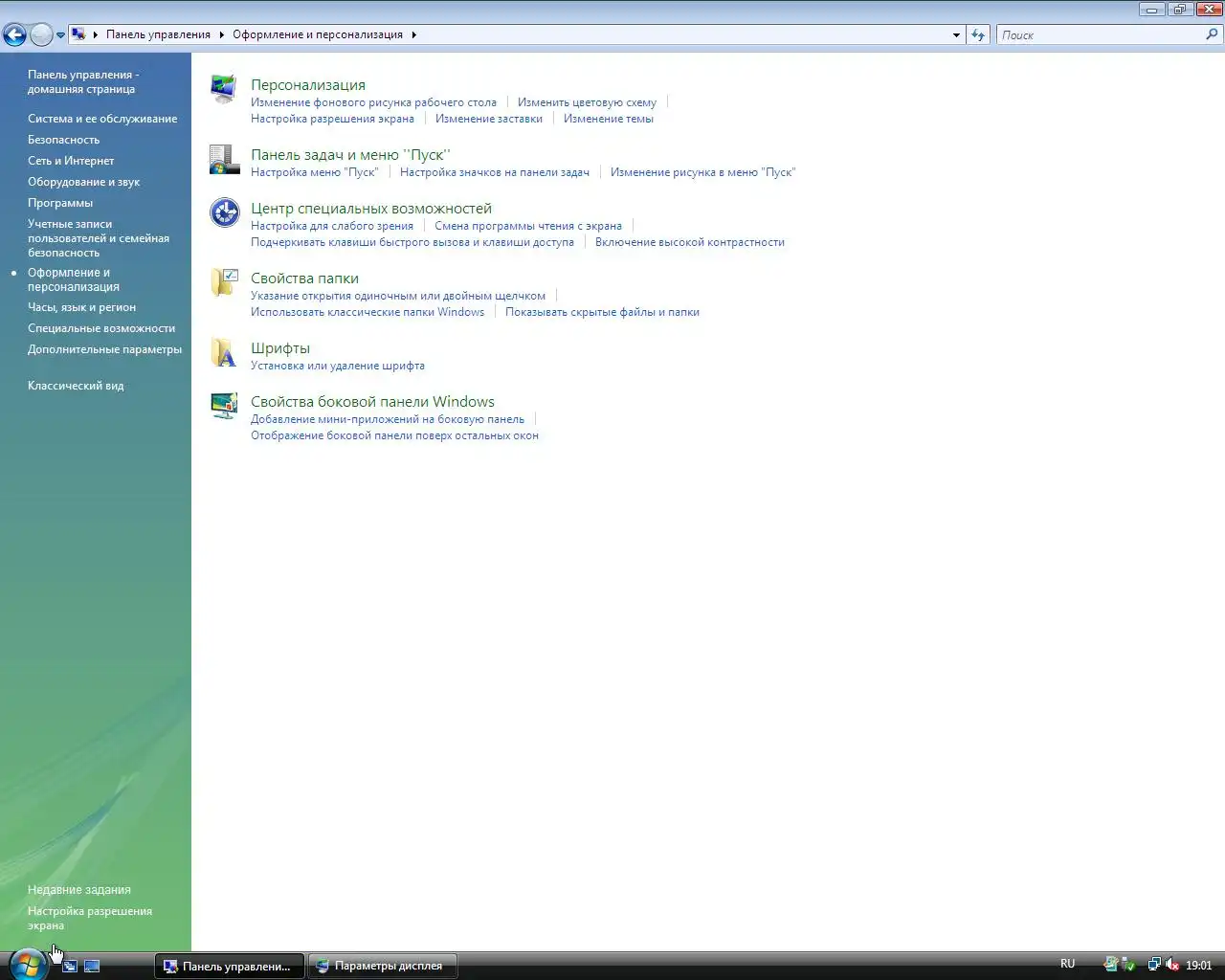The height and width of the screenshot is (980, 1225).
Task: Open the address bar history dropdown
Action: [956, 34]
